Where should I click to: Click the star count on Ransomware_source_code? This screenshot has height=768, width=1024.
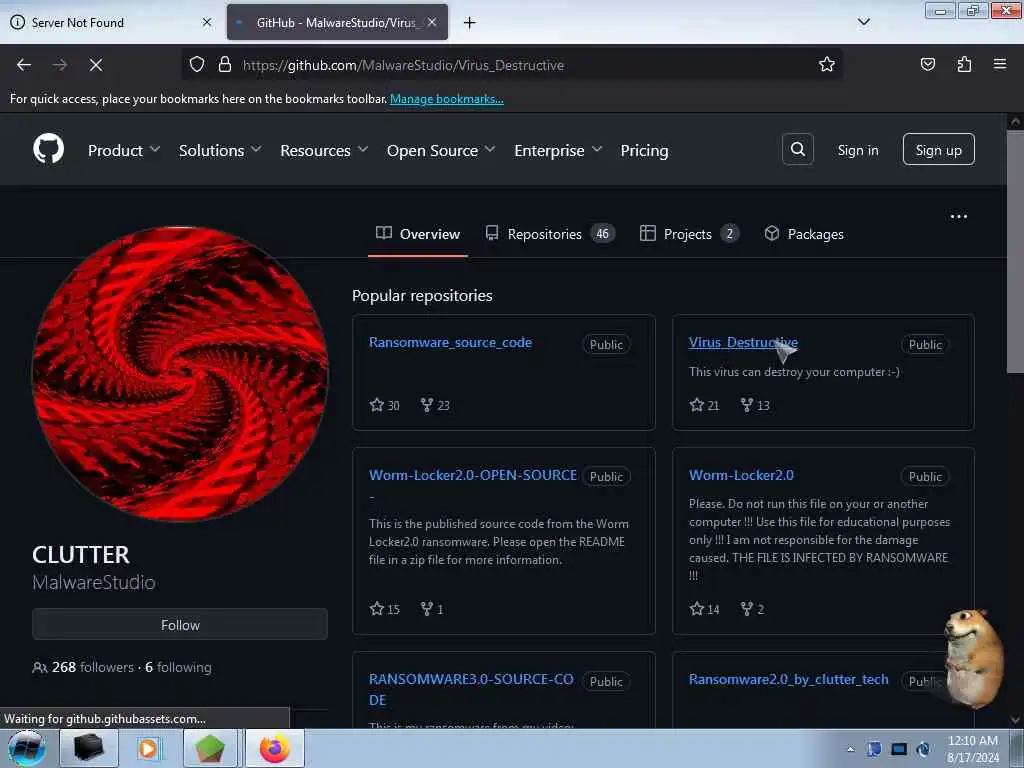tap(385, 405)
